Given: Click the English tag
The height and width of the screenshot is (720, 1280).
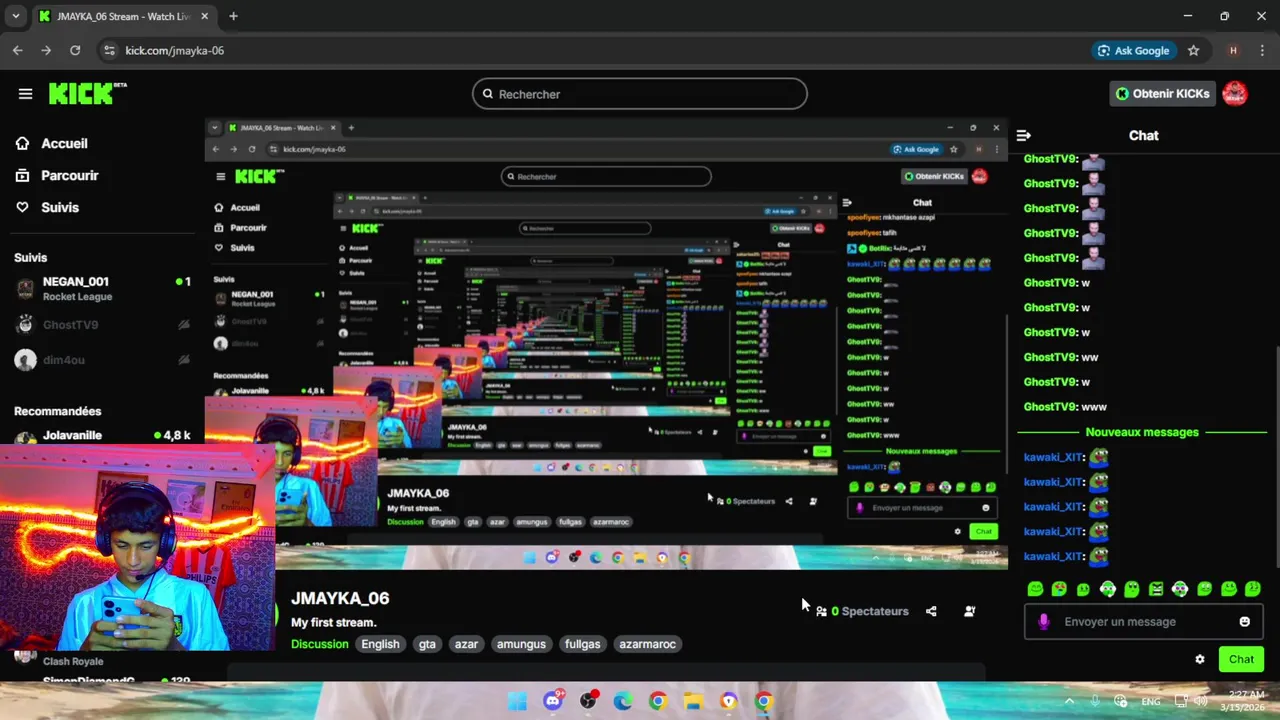Looking at the screenshot, I should [x=380, y=644].
